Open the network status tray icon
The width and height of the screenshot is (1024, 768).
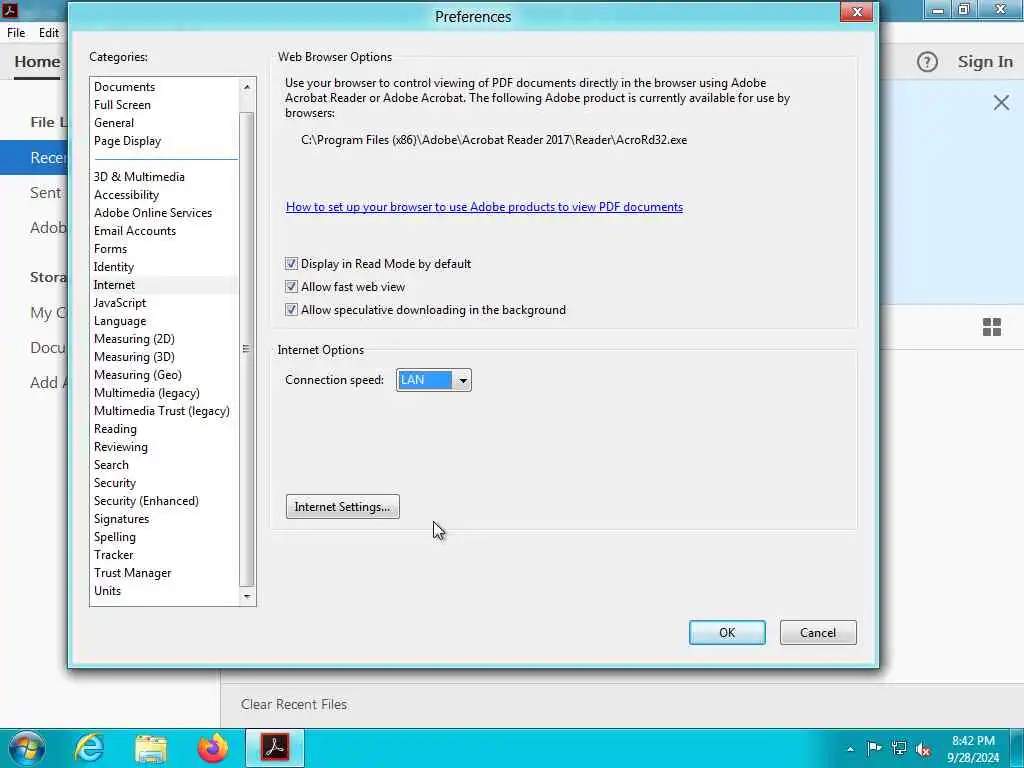click(899, 748)
